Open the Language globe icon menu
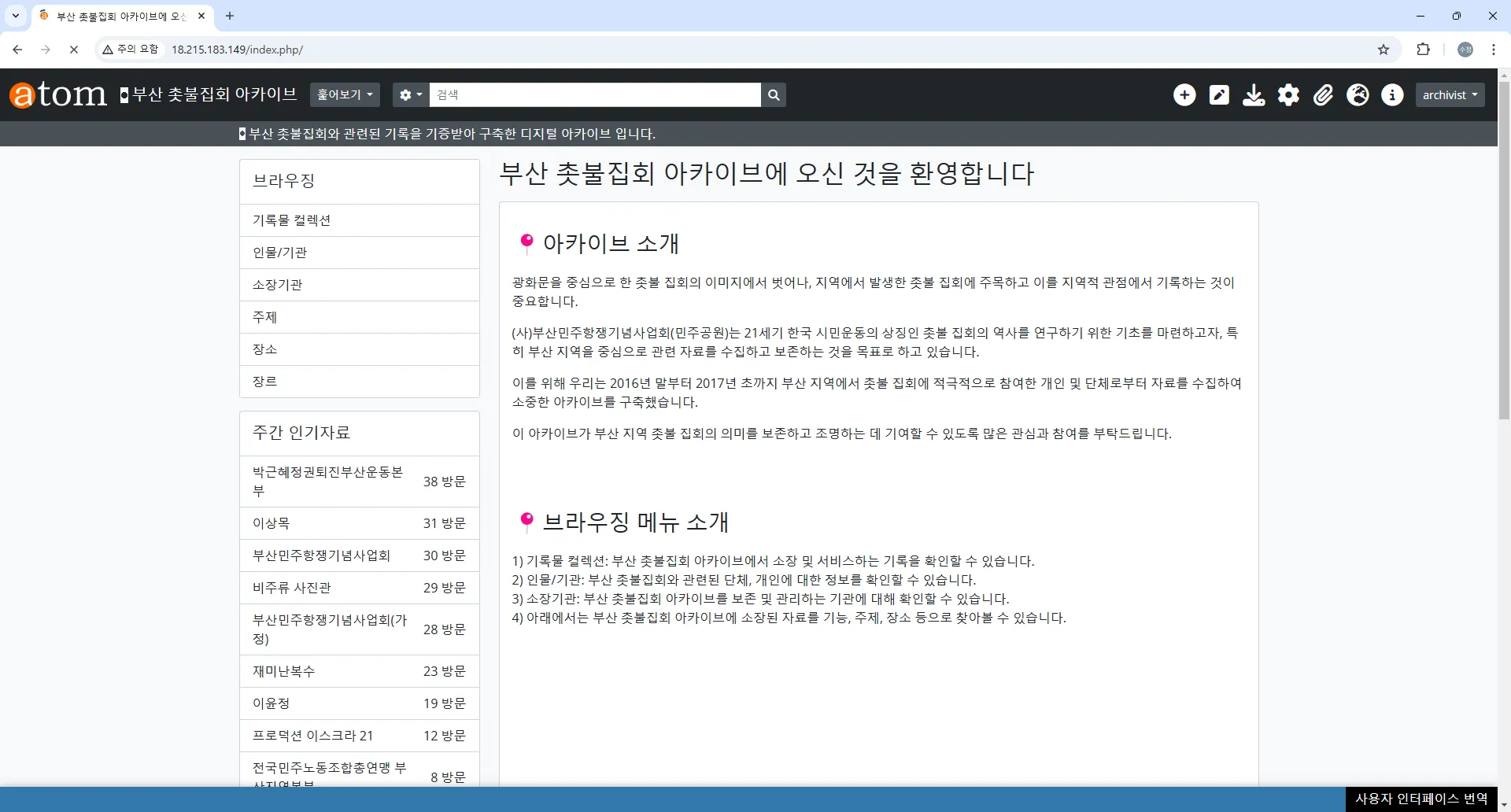The height and width of the screenshot is (812, 1511). 1358,95
